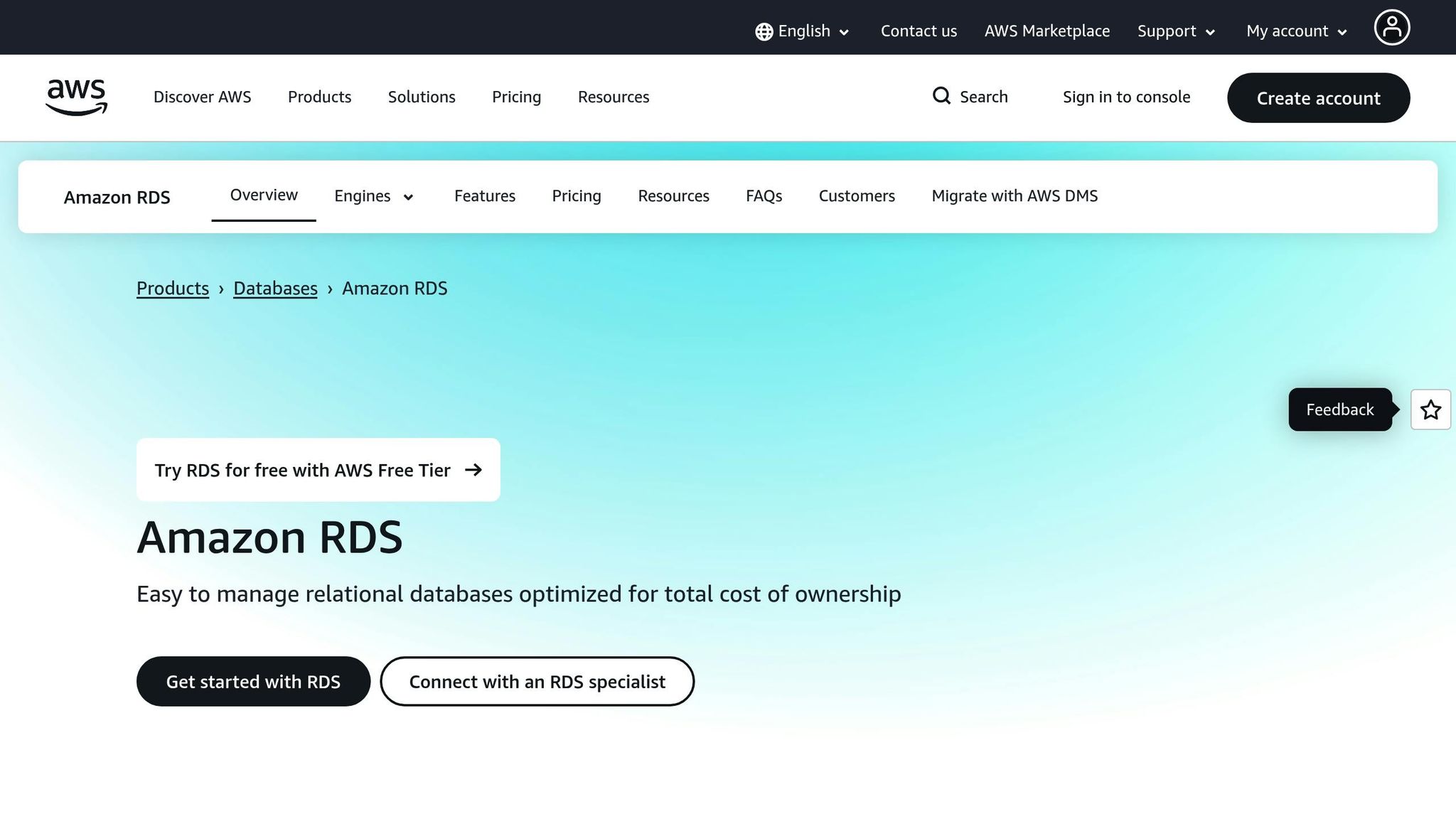
Task: Select the Customers tab
Action: [x=856, y=196]
